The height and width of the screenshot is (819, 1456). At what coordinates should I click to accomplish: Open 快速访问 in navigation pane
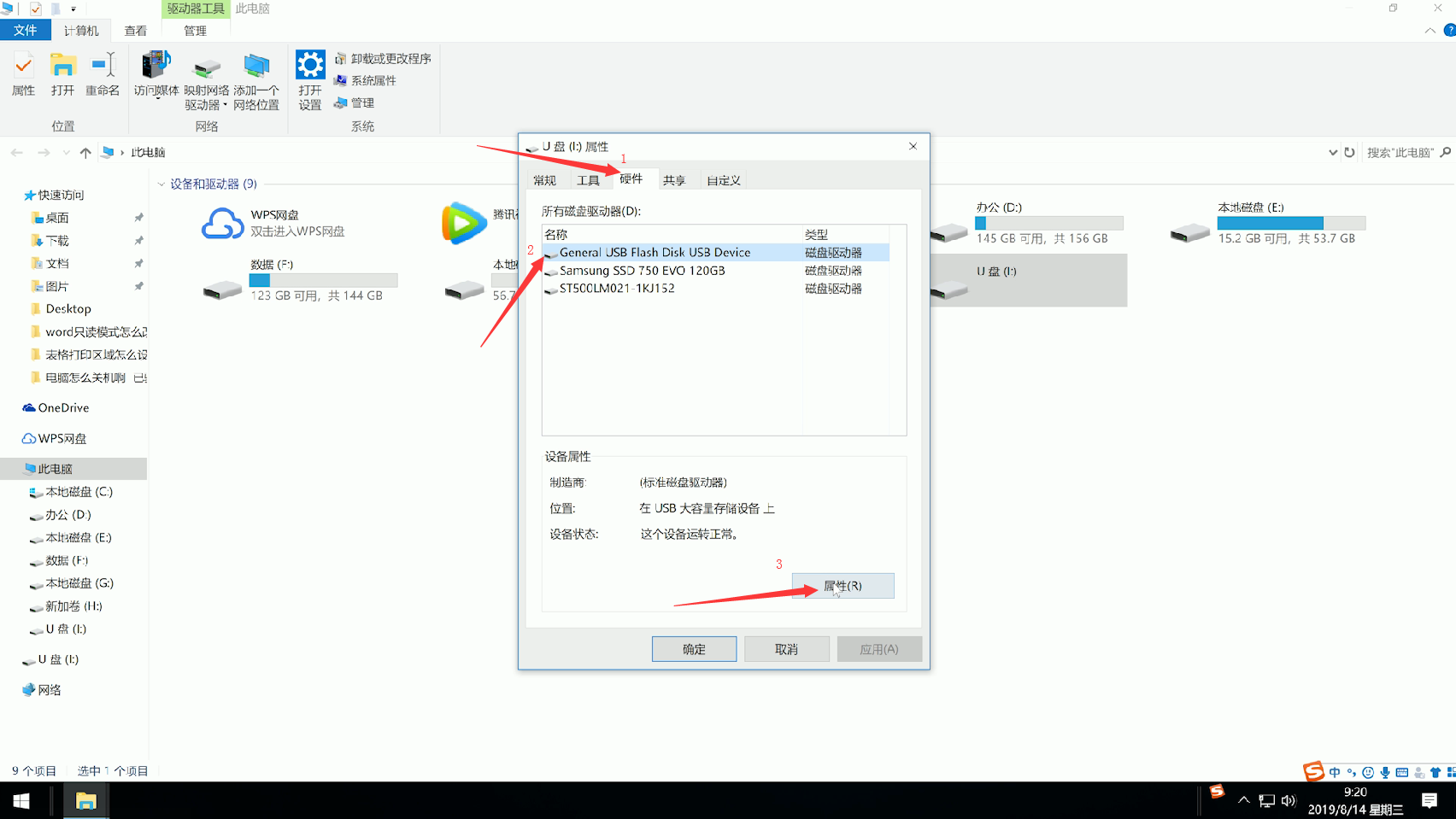(x=54, y=195)
